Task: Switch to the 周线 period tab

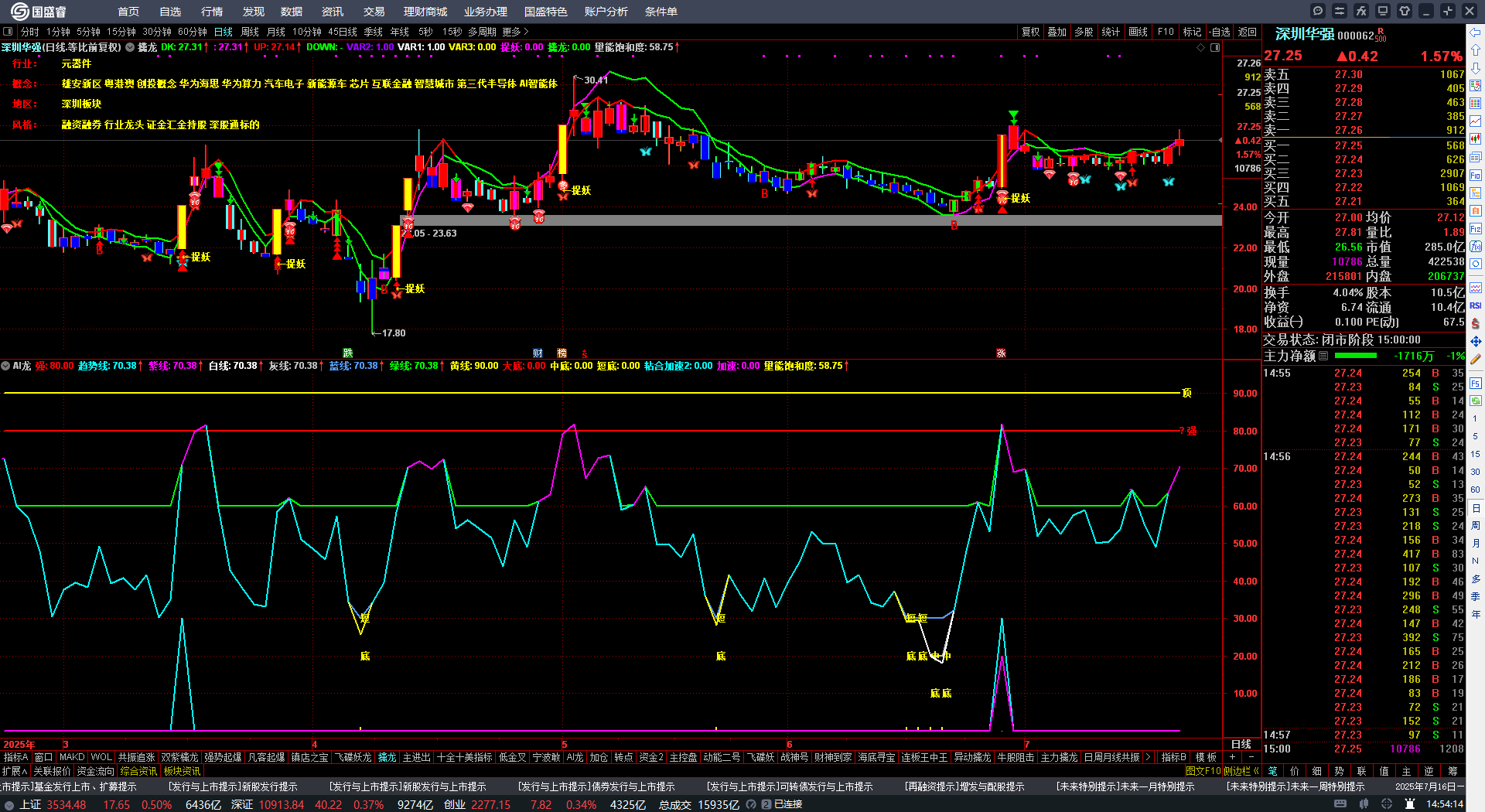Action: 249,32
